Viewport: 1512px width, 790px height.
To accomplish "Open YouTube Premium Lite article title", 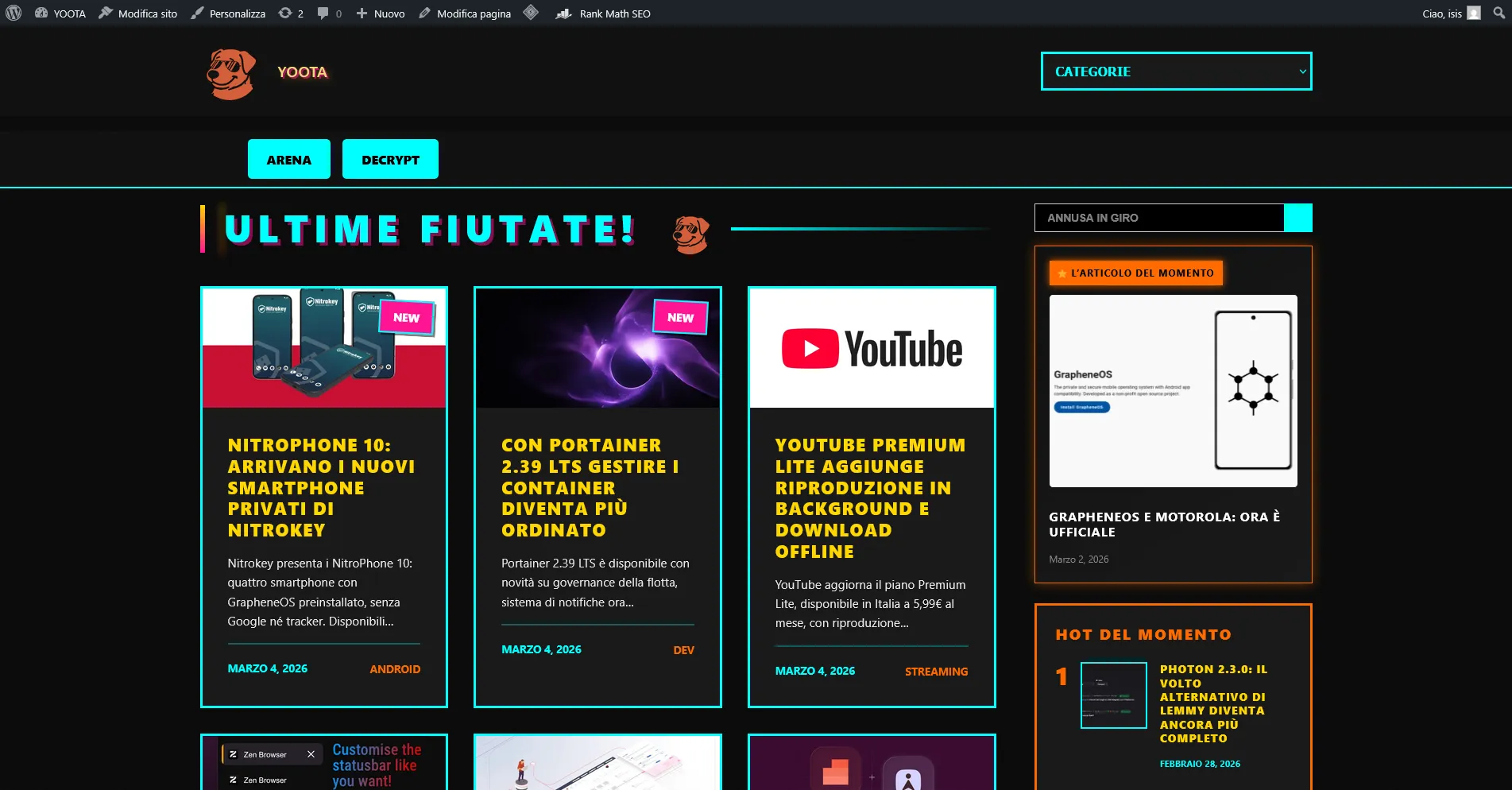I will tap(870, 498).
